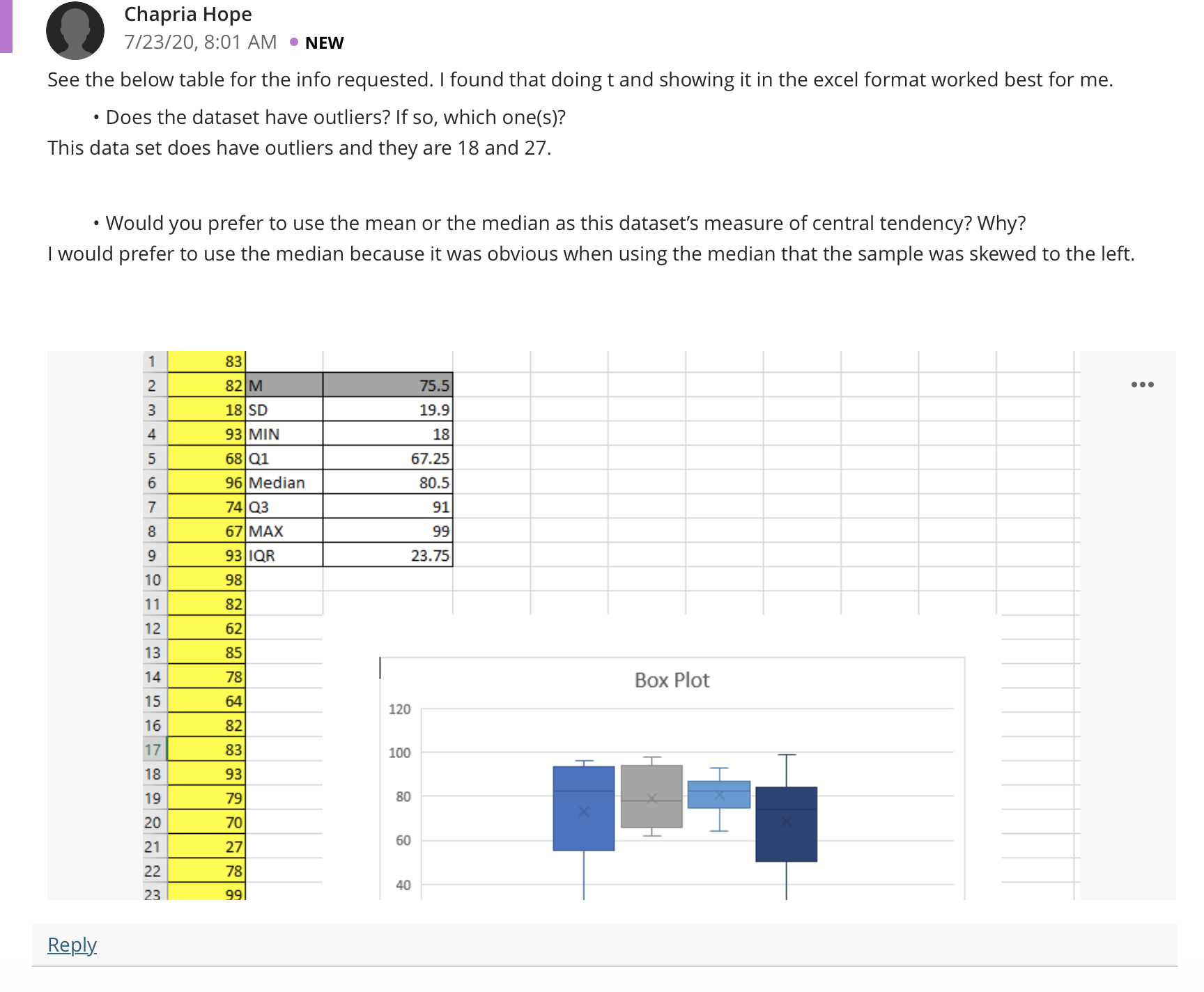Screen dimensions: 1204x992
Task: Click the Q1 value cell 67.25
Action: 388,458
